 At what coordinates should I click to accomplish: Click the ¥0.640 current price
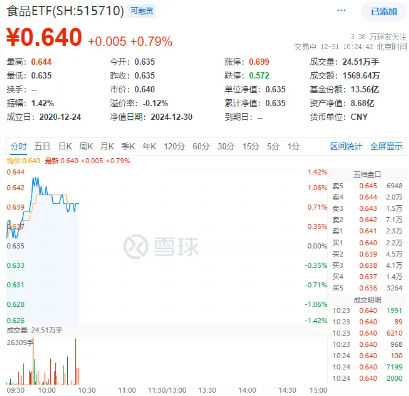(44, 37)
